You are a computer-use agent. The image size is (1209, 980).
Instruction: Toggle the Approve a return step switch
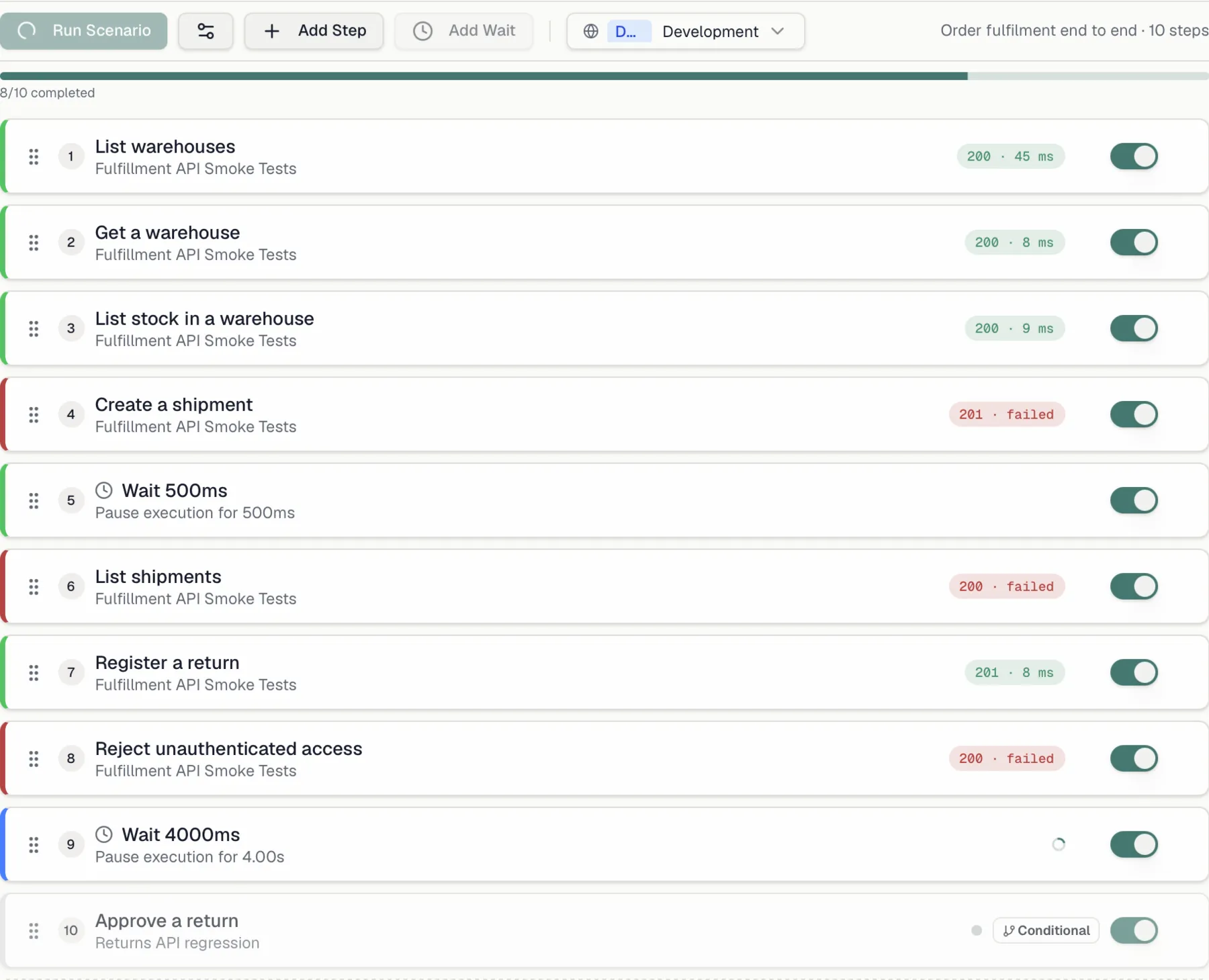click(x=1134, y=930)
